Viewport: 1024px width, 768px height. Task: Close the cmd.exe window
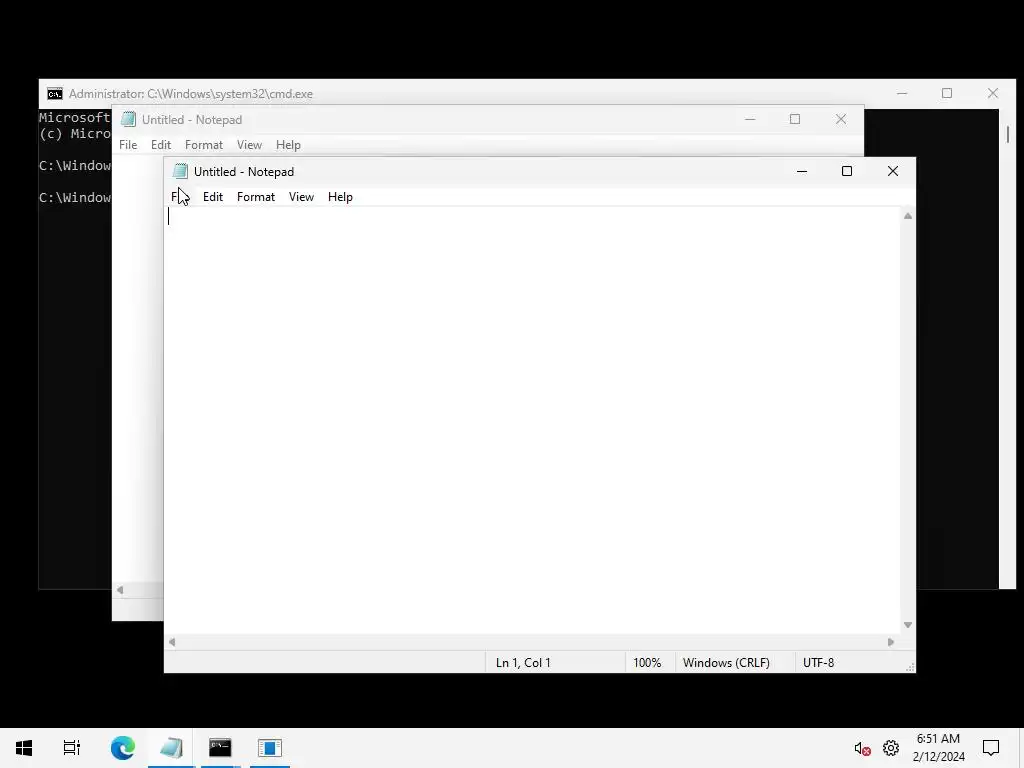click(x=993, y=93)
